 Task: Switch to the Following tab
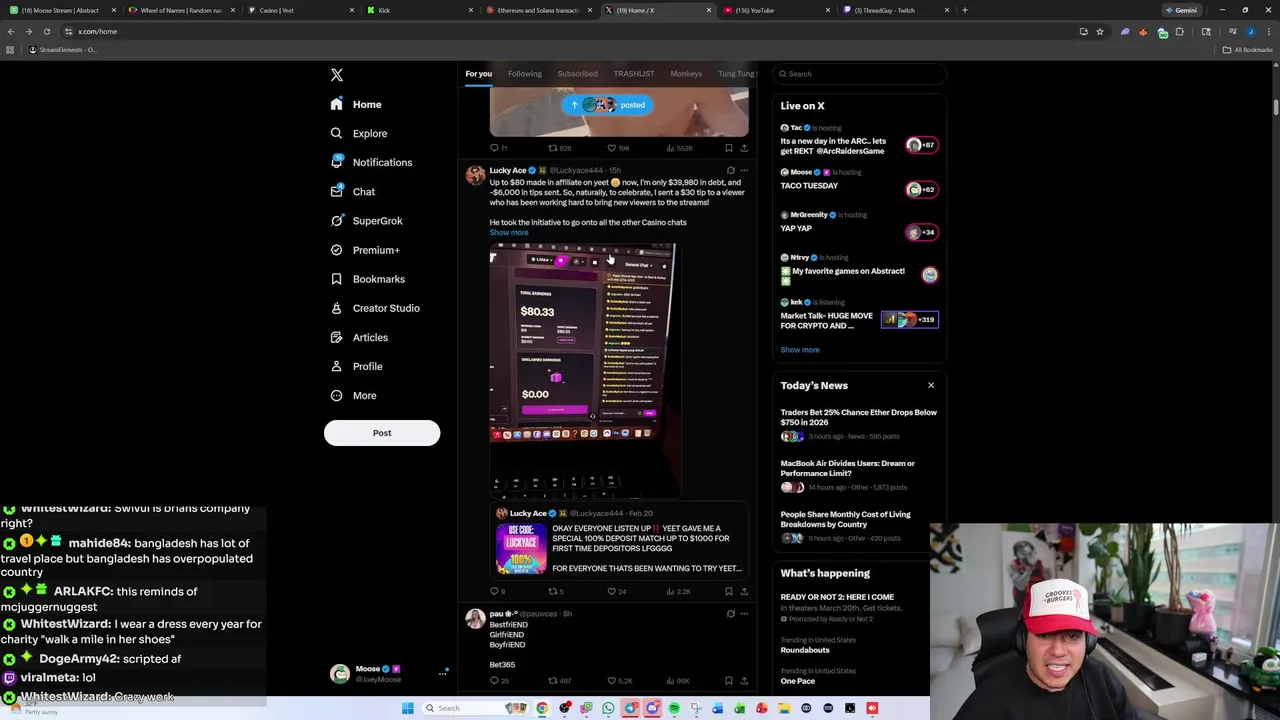[524, 74]
